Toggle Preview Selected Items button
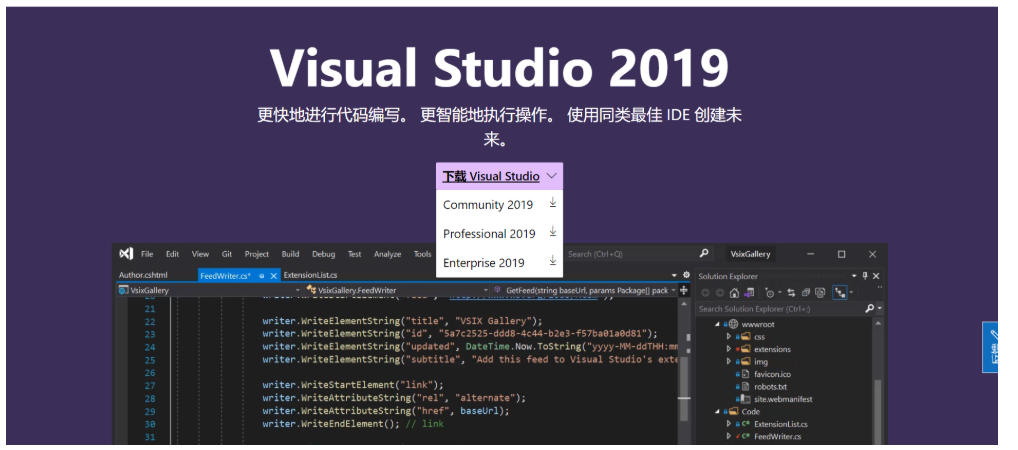The width and height of the screenshot is (1018, 450). click(839, 292)
